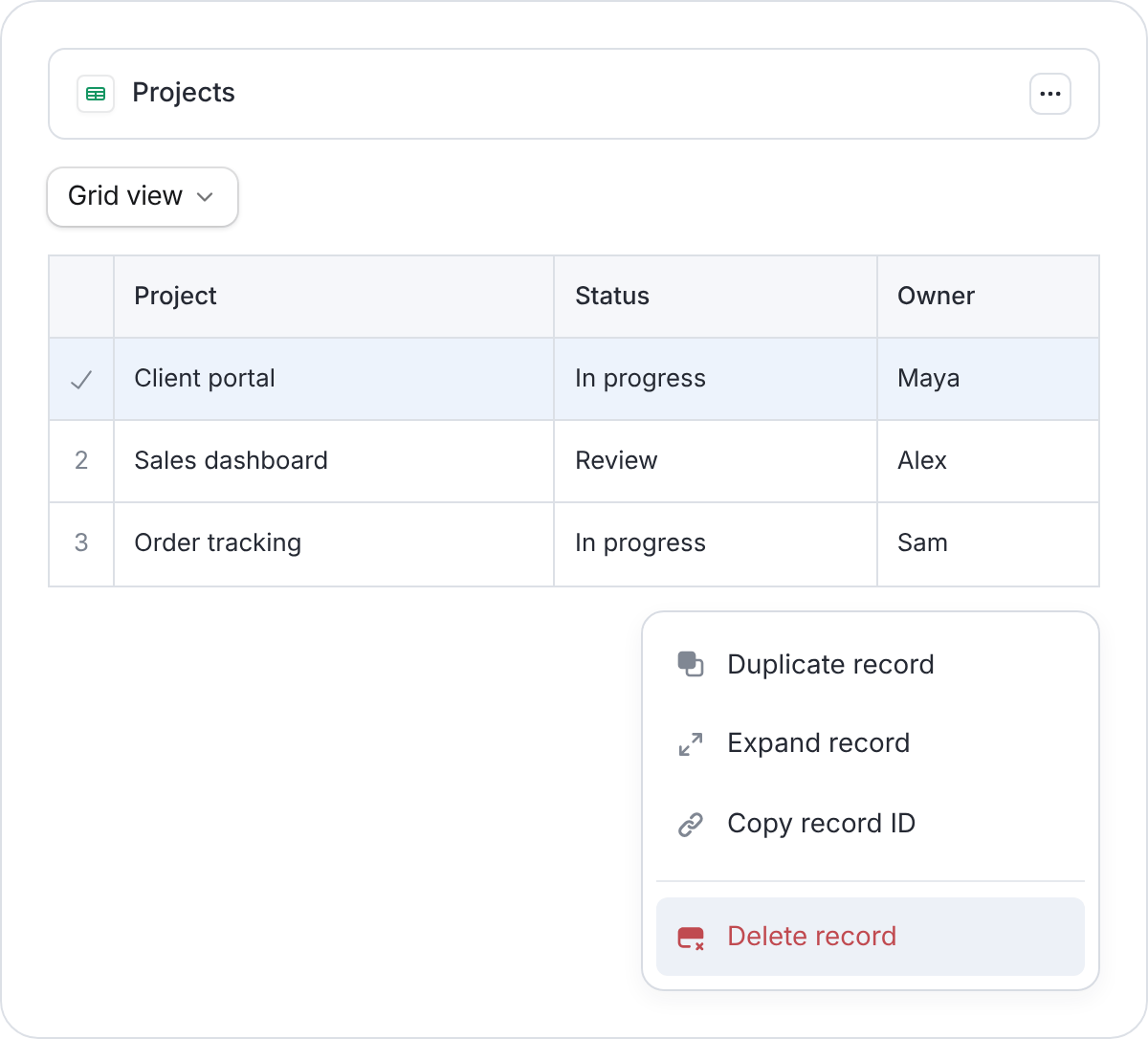Screen dimensions: 1148x1039
Task: Click the Project column header
Action: (x=334, y=297)
